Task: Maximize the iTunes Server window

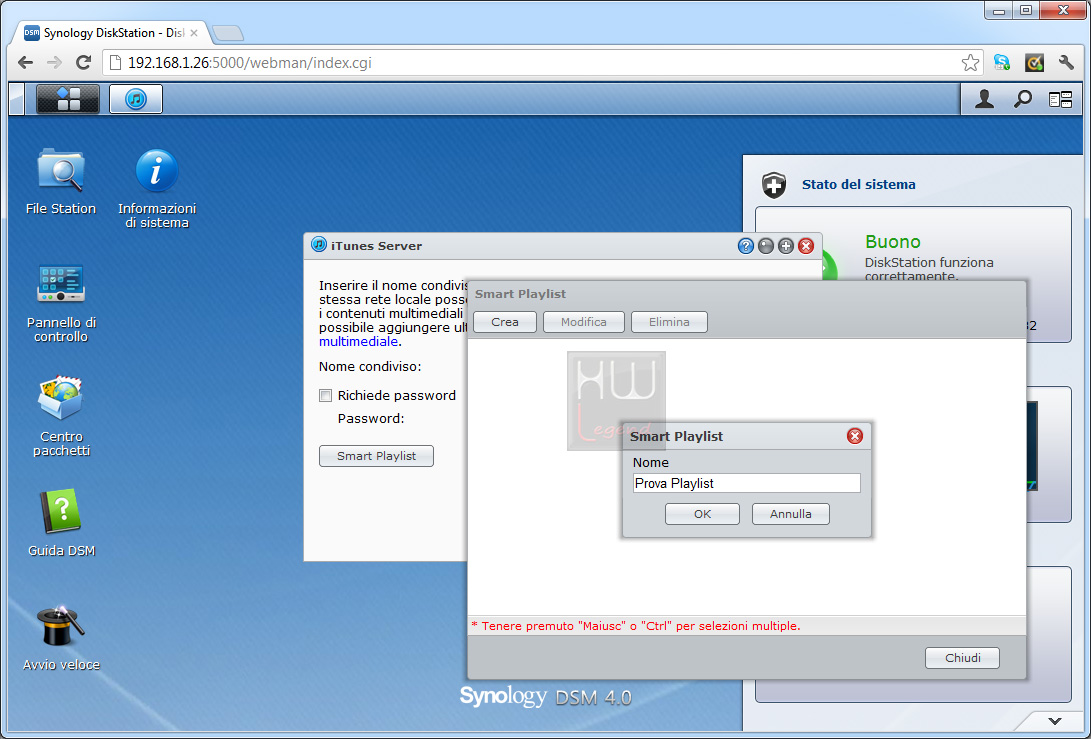Action: pyautogui.click(x=786, y=246)
